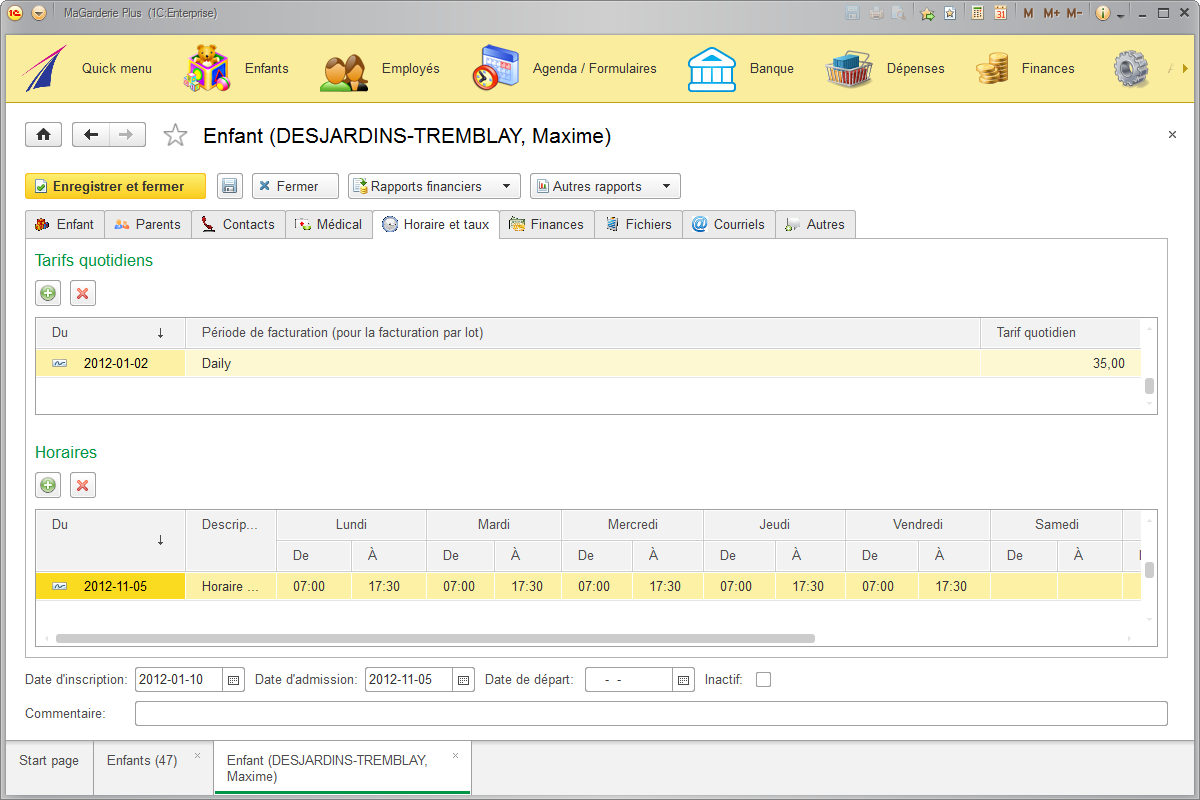Switch to the Médical tab
The width and height of the screenshot is (1200, 800).
tap(329, 224)
